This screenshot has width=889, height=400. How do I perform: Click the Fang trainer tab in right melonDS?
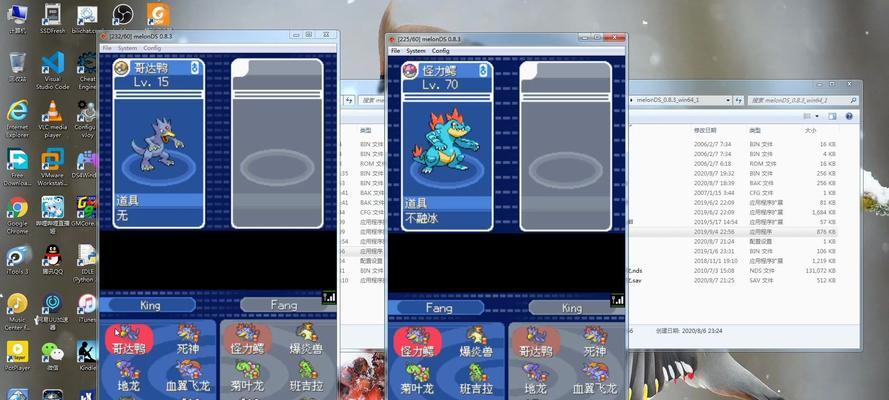tap(439, 308)
